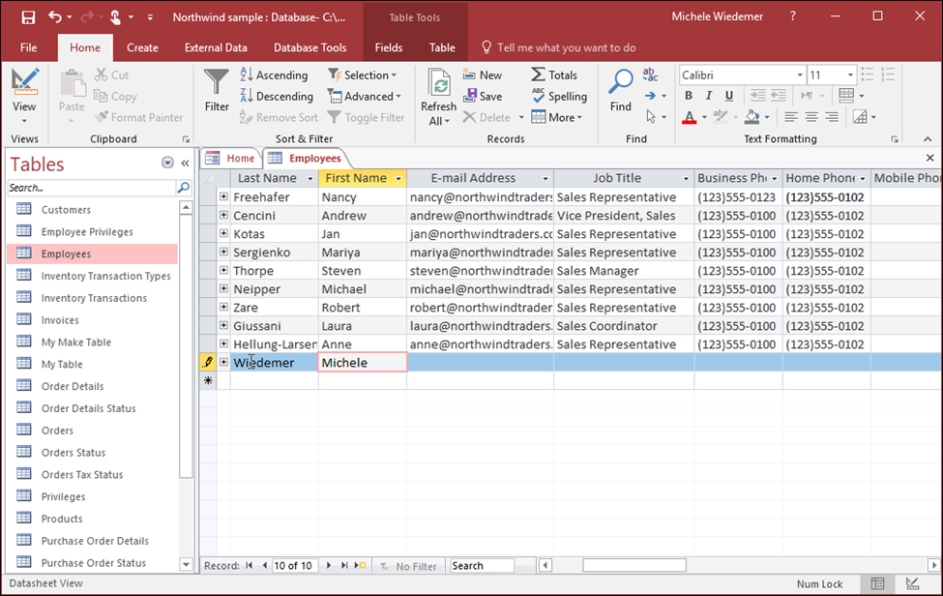Open the File tab
Image resolution: width=943 pixels, height=596 pixels.
pyautogui.click(x=28, y=48)
